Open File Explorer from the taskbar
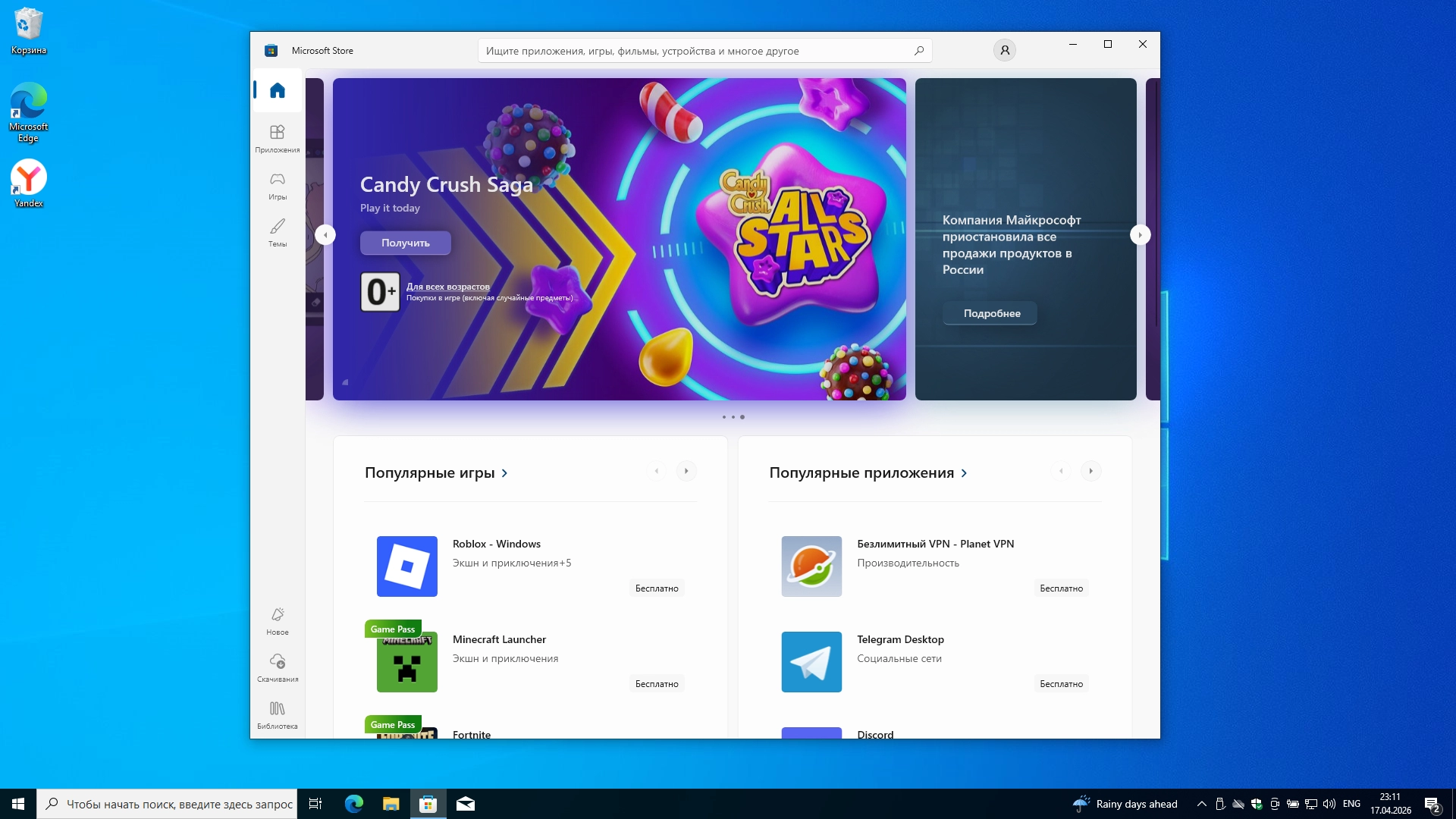The image size is (1456, 819). 391,804
